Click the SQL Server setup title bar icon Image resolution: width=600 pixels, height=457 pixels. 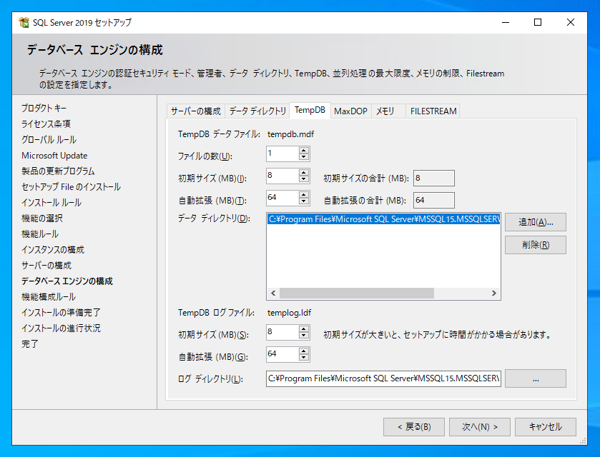[x=24, y=23]
